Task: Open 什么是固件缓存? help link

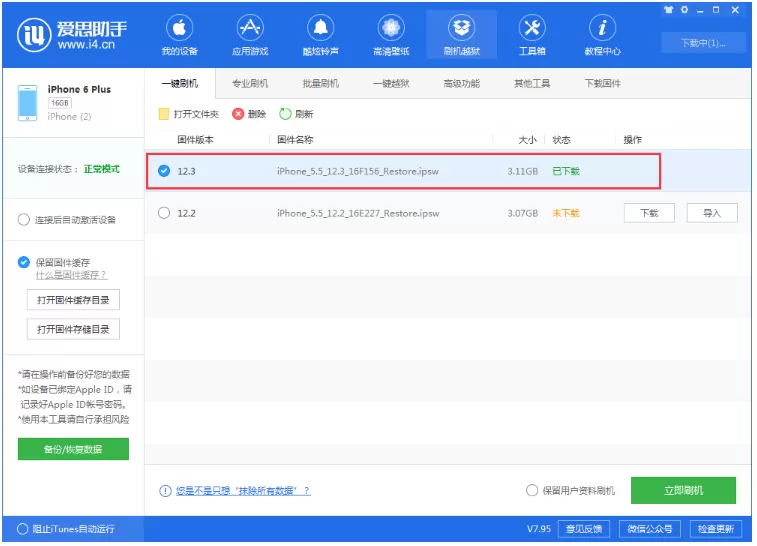Action: [x=71, y=276]
